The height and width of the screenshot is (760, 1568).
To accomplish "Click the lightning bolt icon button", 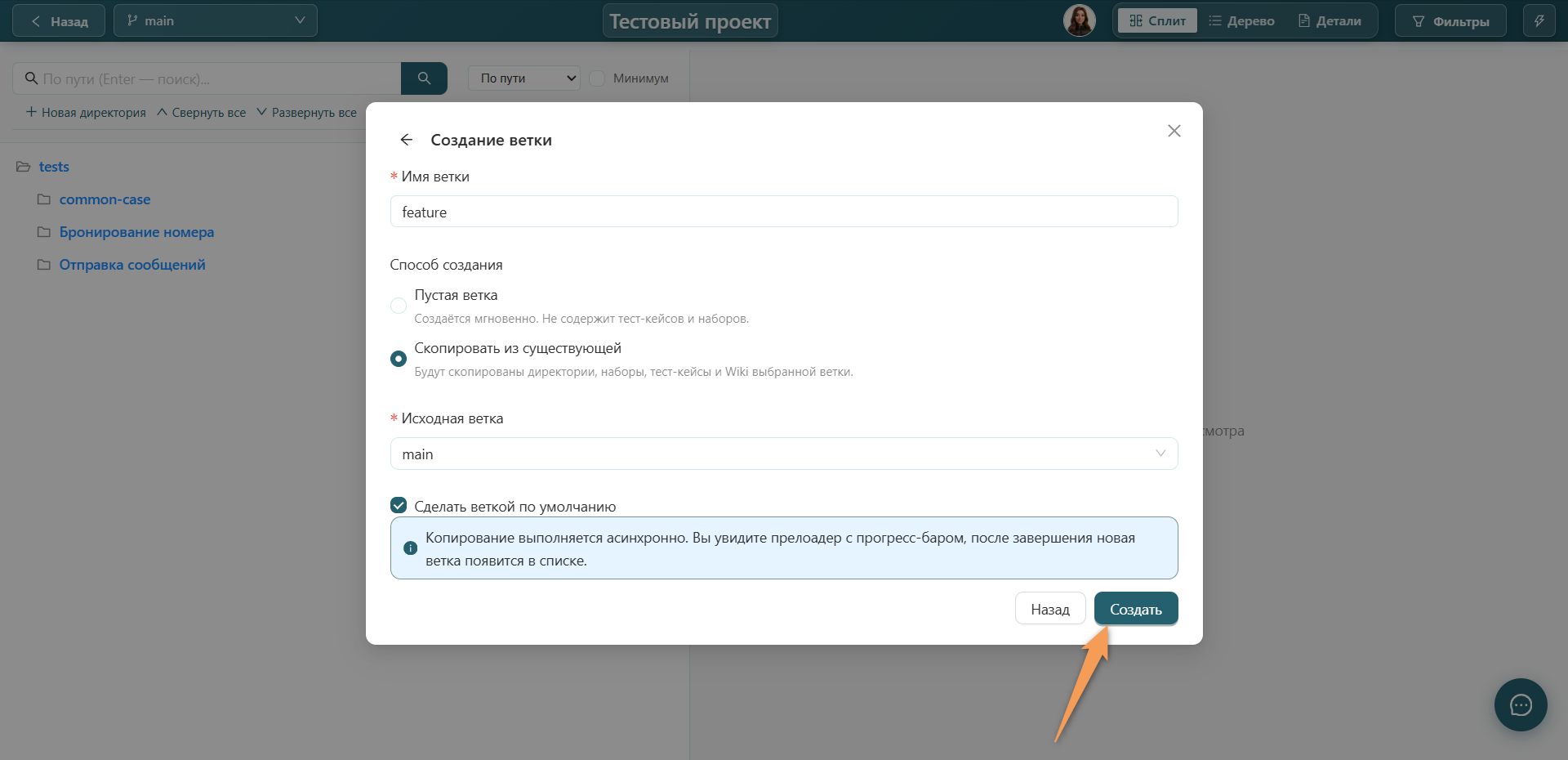I will [x=1539, y=21].
